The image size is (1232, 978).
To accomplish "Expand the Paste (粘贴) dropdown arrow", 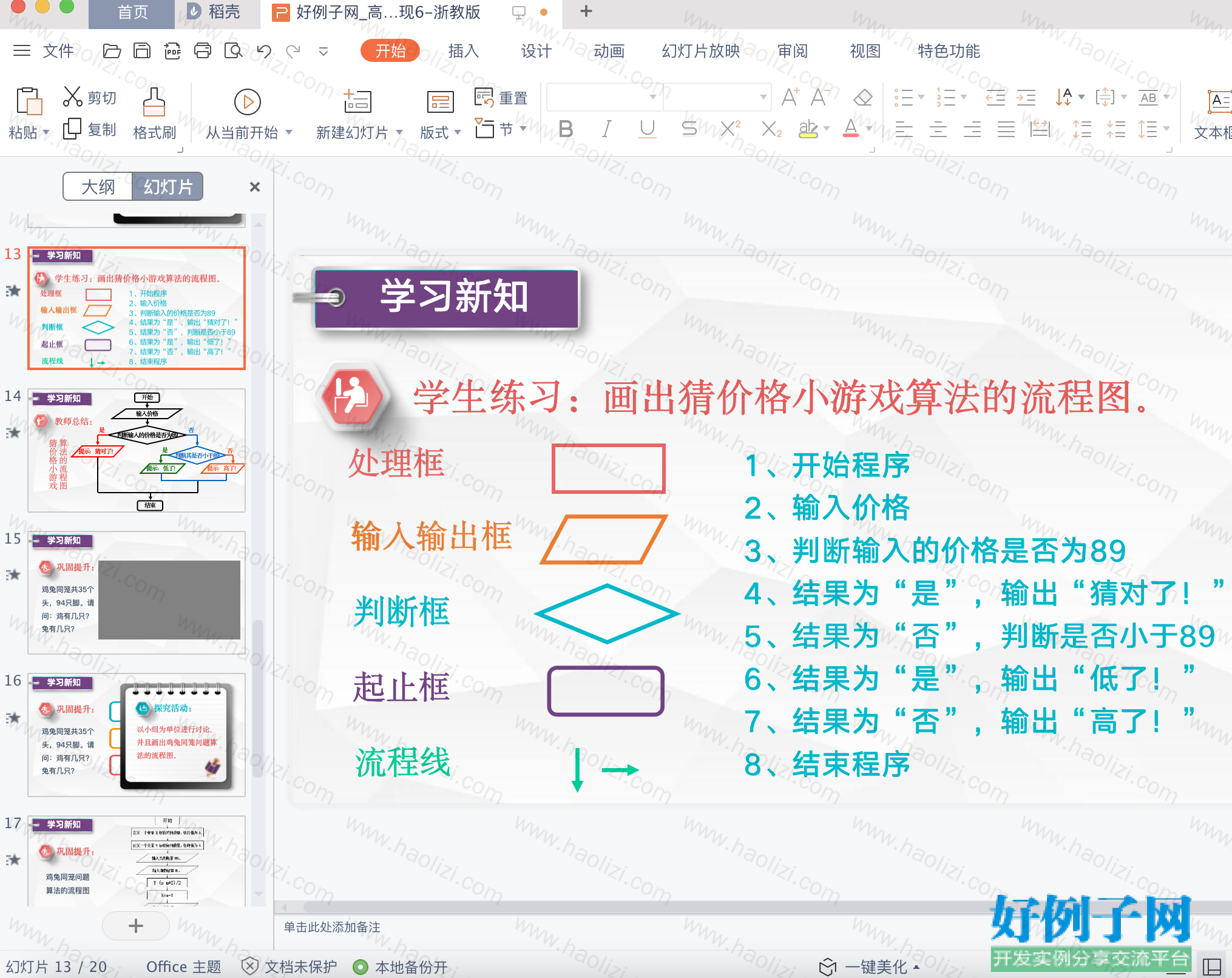I will point(46,132).
